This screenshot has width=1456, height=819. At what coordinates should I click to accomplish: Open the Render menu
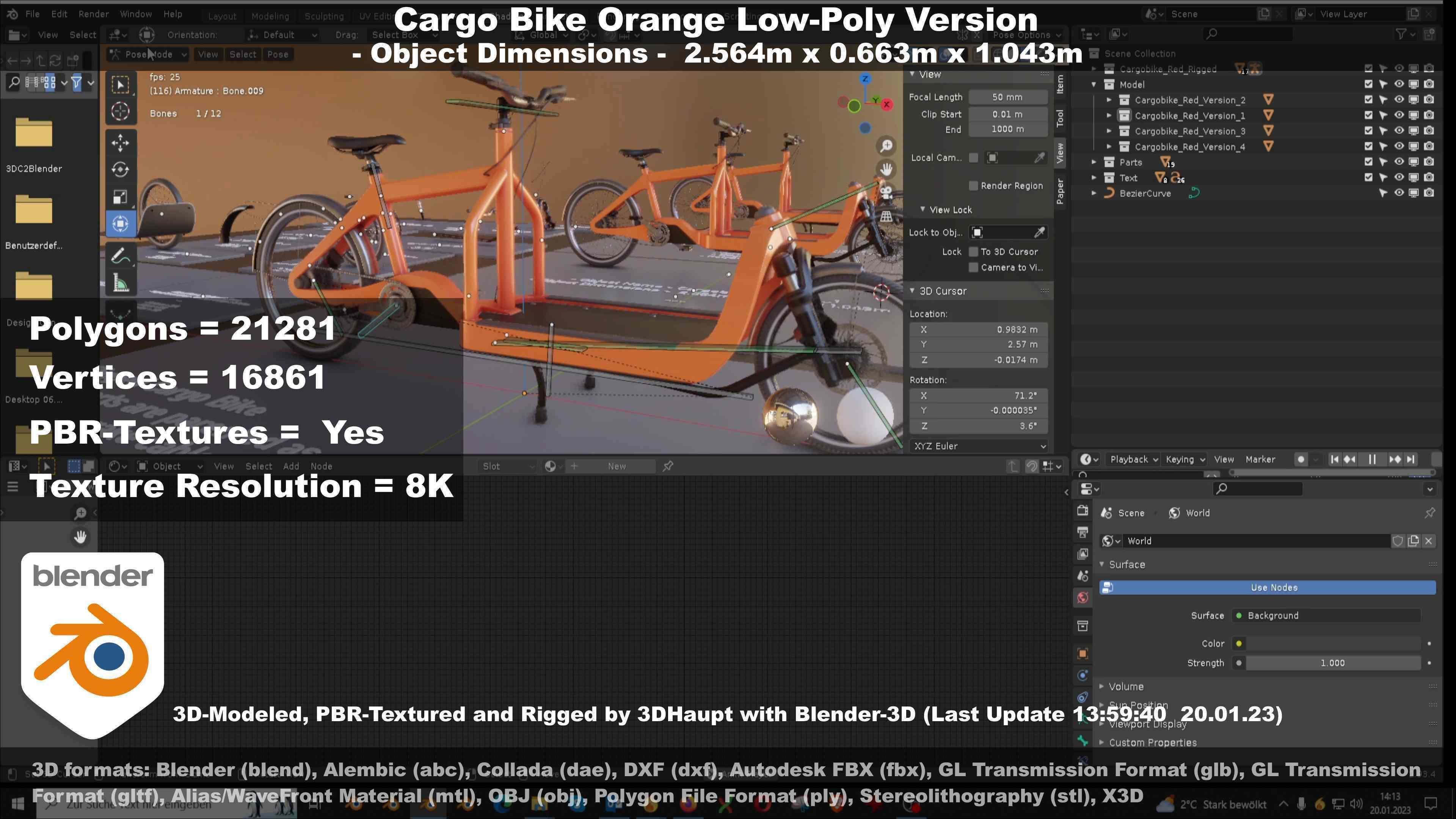coord(93,14)
